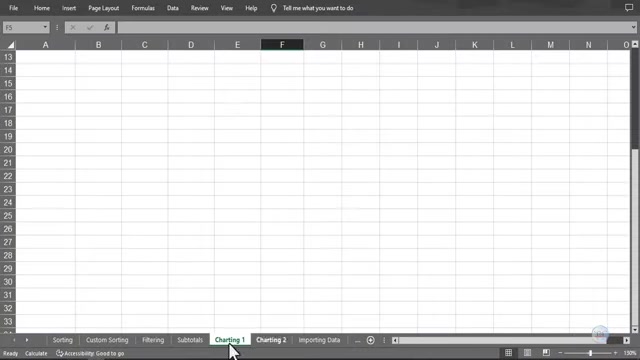This screenshot has width=640, height=360.
Task: Select column F header
Action: [282, 45]
